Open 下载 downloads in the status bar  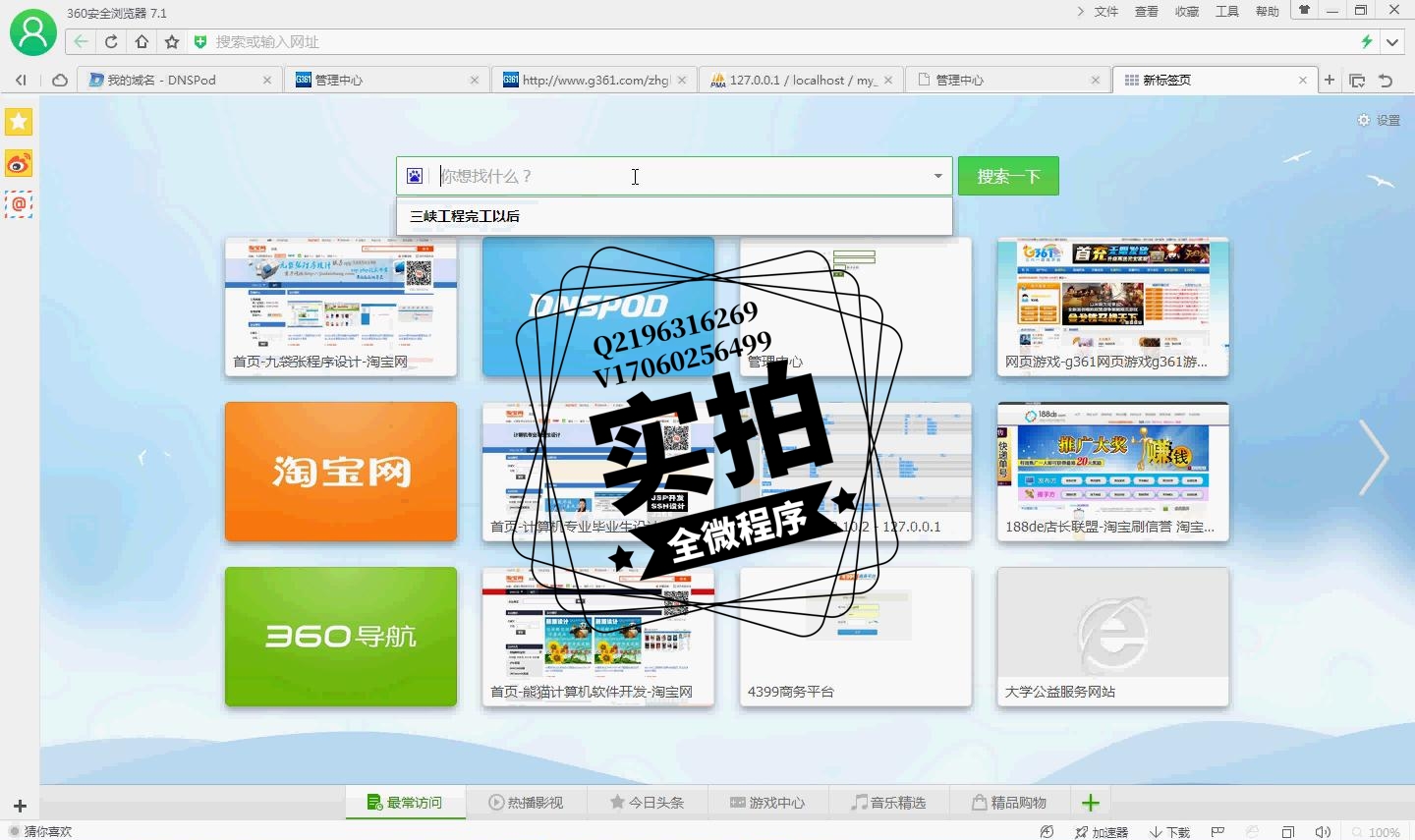tap(1170, 832)
